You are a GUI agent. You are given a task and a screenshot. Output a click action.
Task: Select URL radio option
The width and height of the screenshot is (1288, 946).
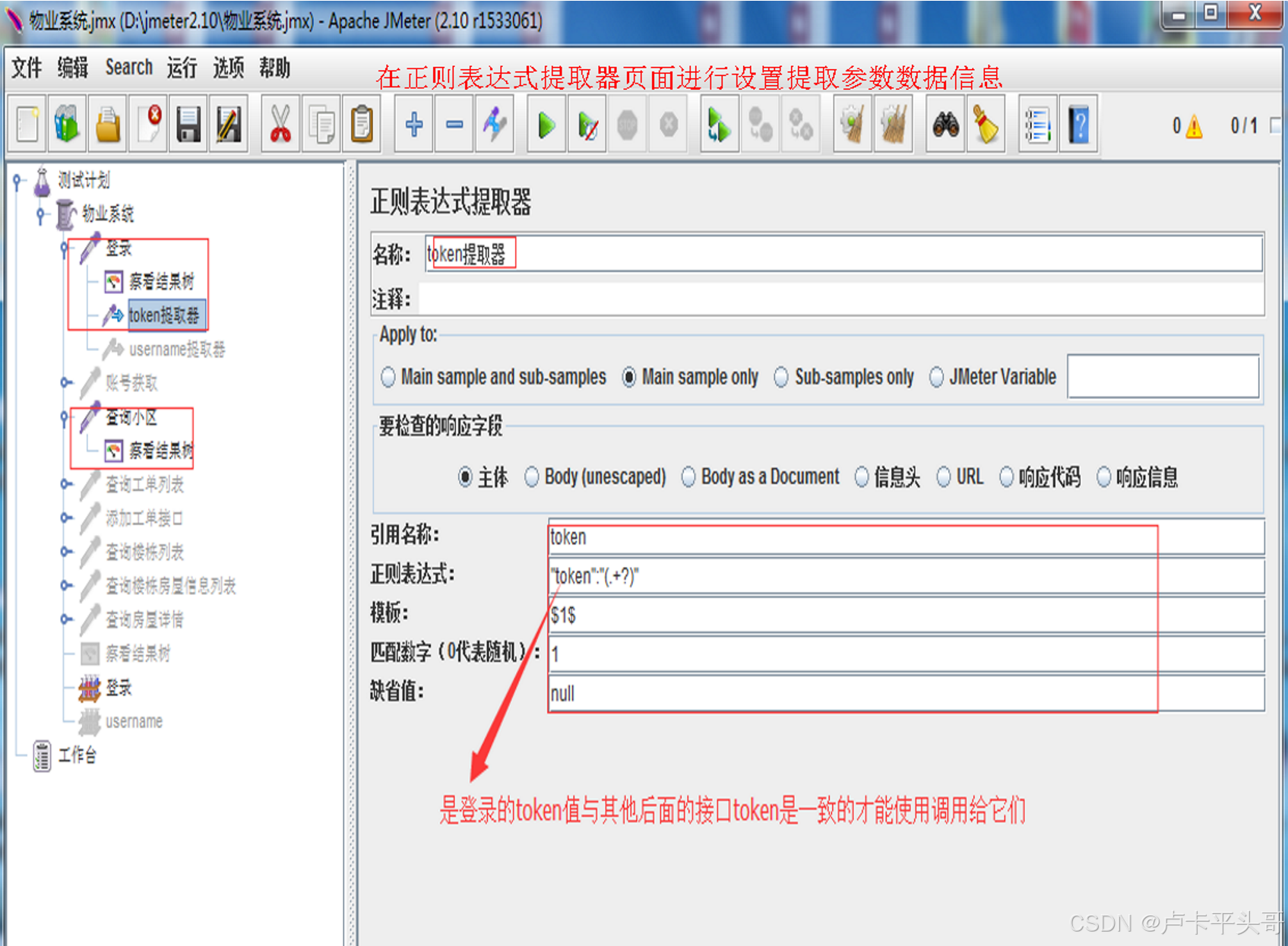944,477
